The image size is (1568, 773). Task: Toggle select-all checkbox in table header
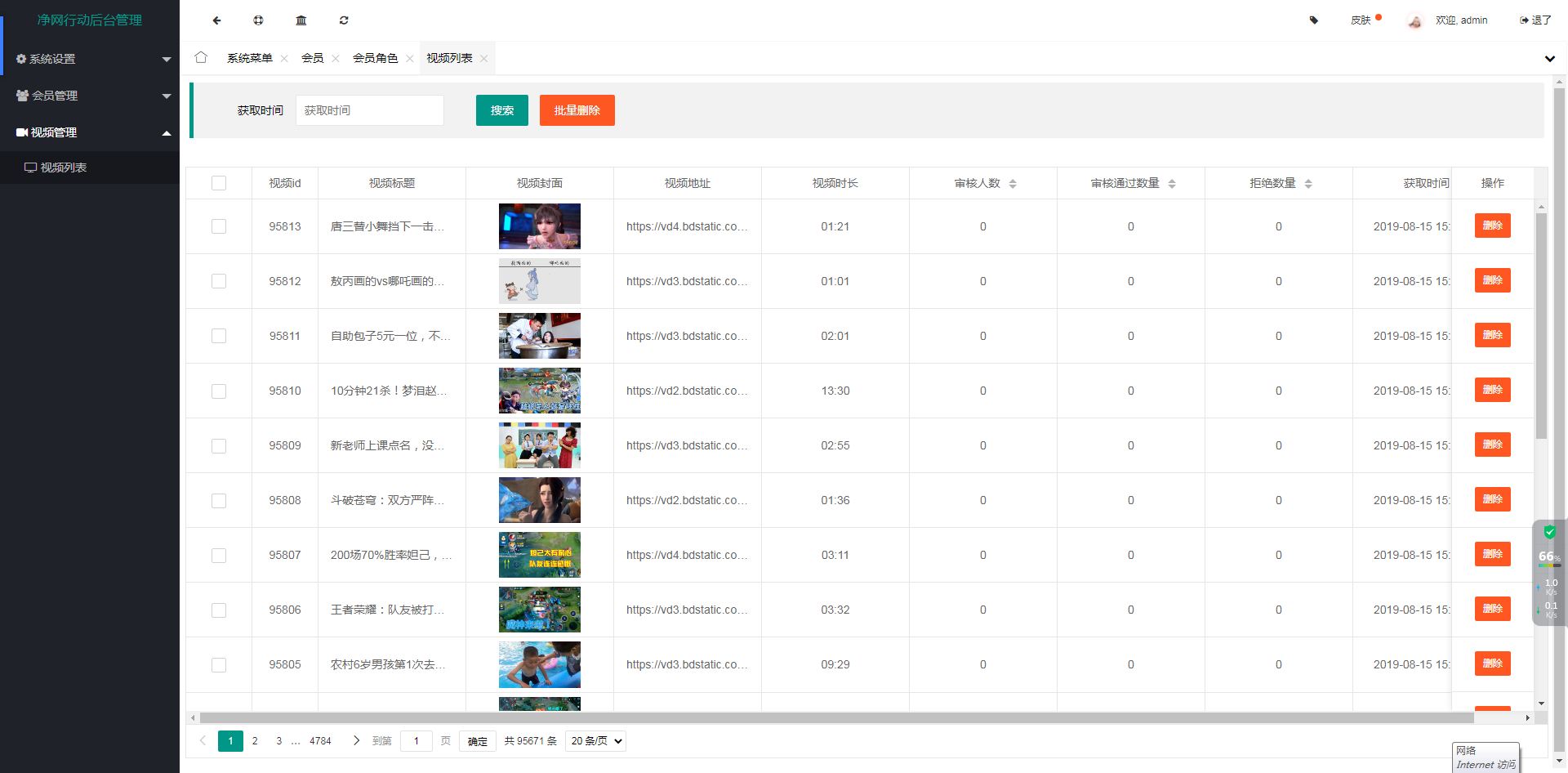(x=219, y=183)
